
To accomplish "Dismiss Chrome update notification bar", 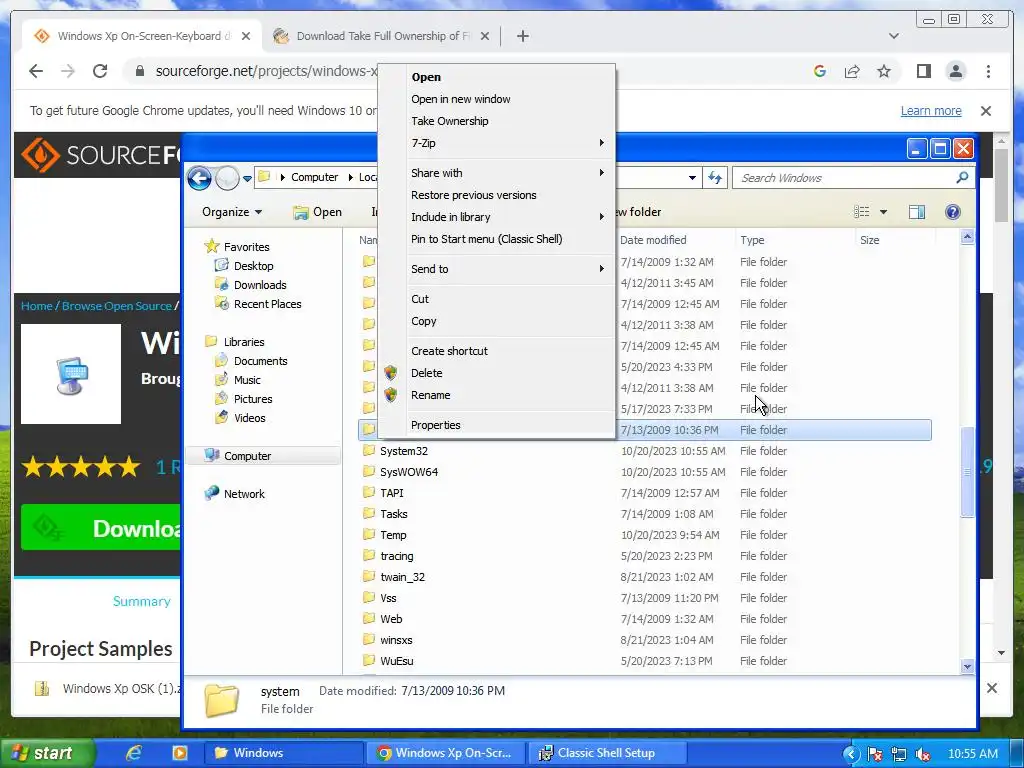I will 986,111.
